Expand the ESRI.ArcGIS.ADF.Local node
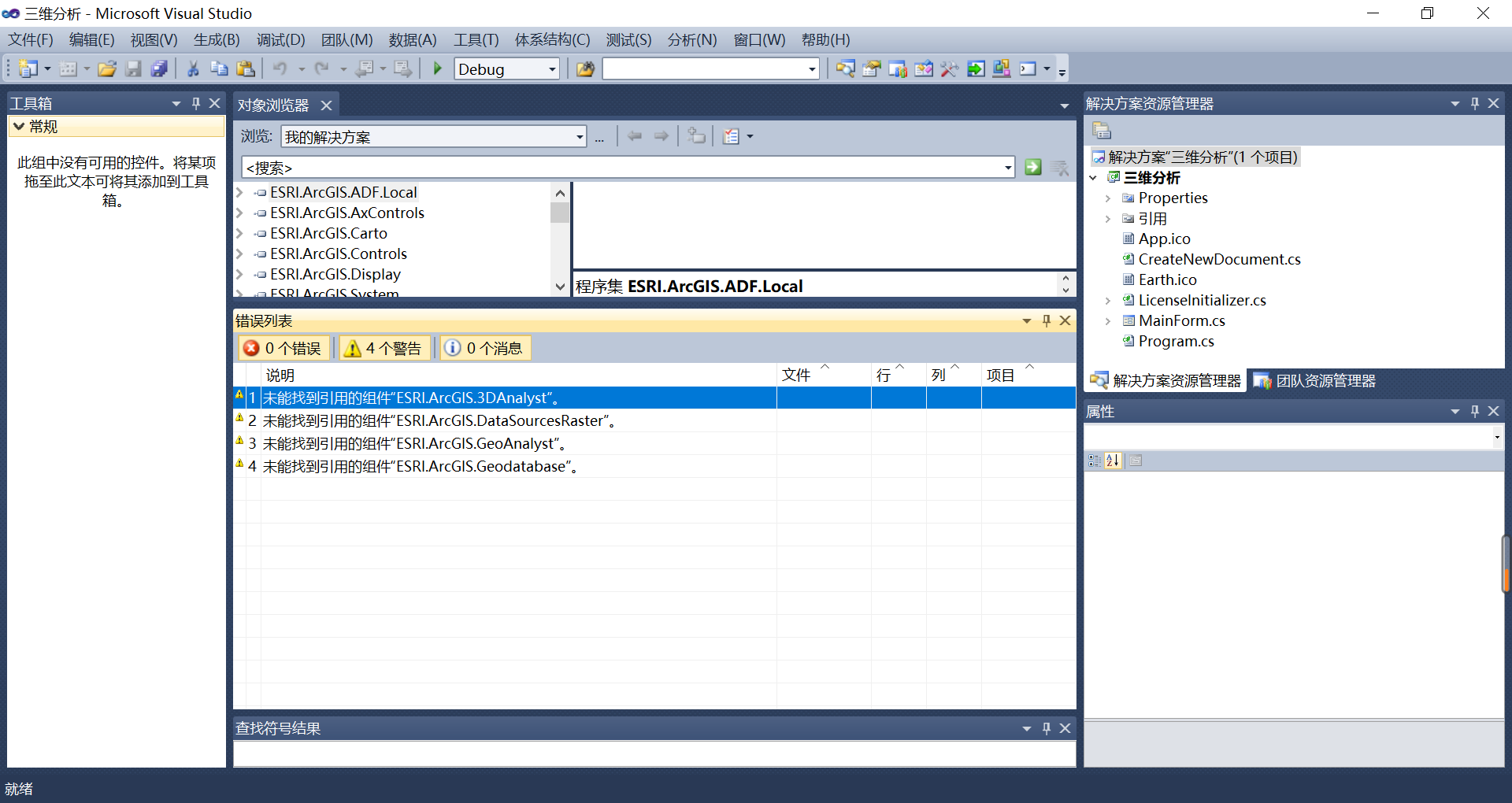This screenshot has height=803, width=1512. point(239,192)
